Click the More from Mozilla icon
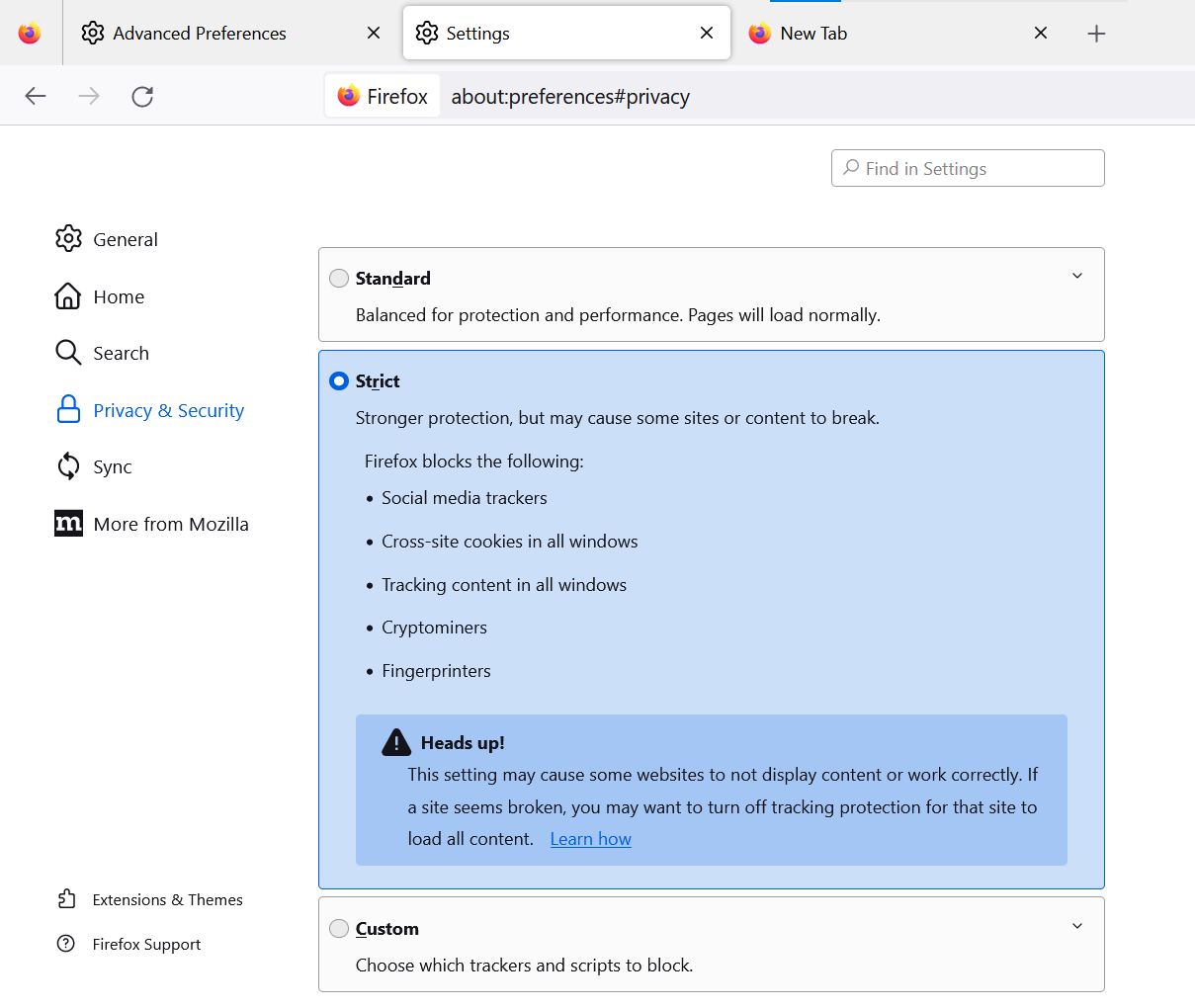Image resolution: width=1195 pixels, height=1008 pixels. 68,524
